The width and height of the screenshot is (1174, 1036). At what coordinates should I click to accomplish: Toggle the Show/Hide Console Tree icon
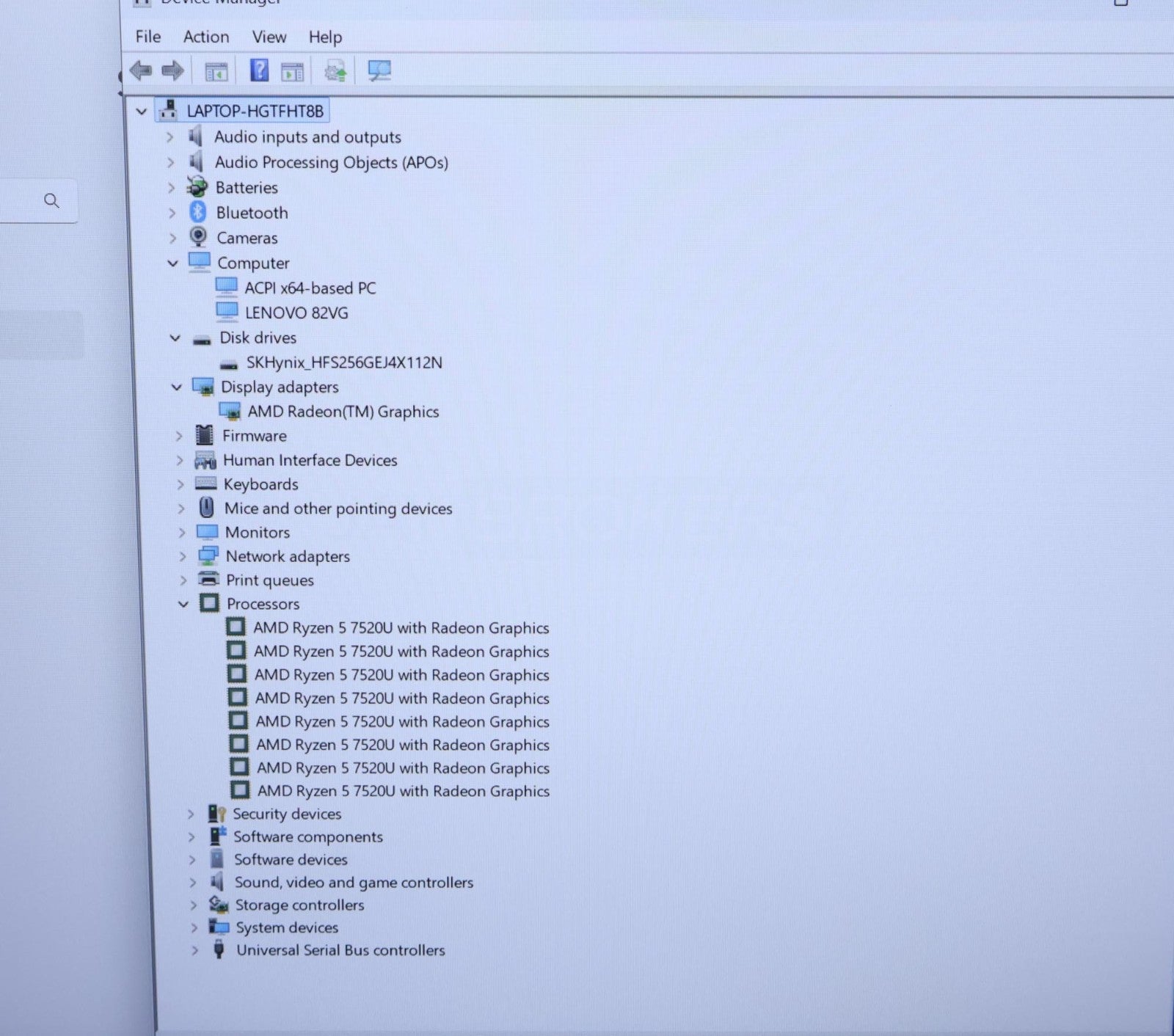[x=216, y=72]
